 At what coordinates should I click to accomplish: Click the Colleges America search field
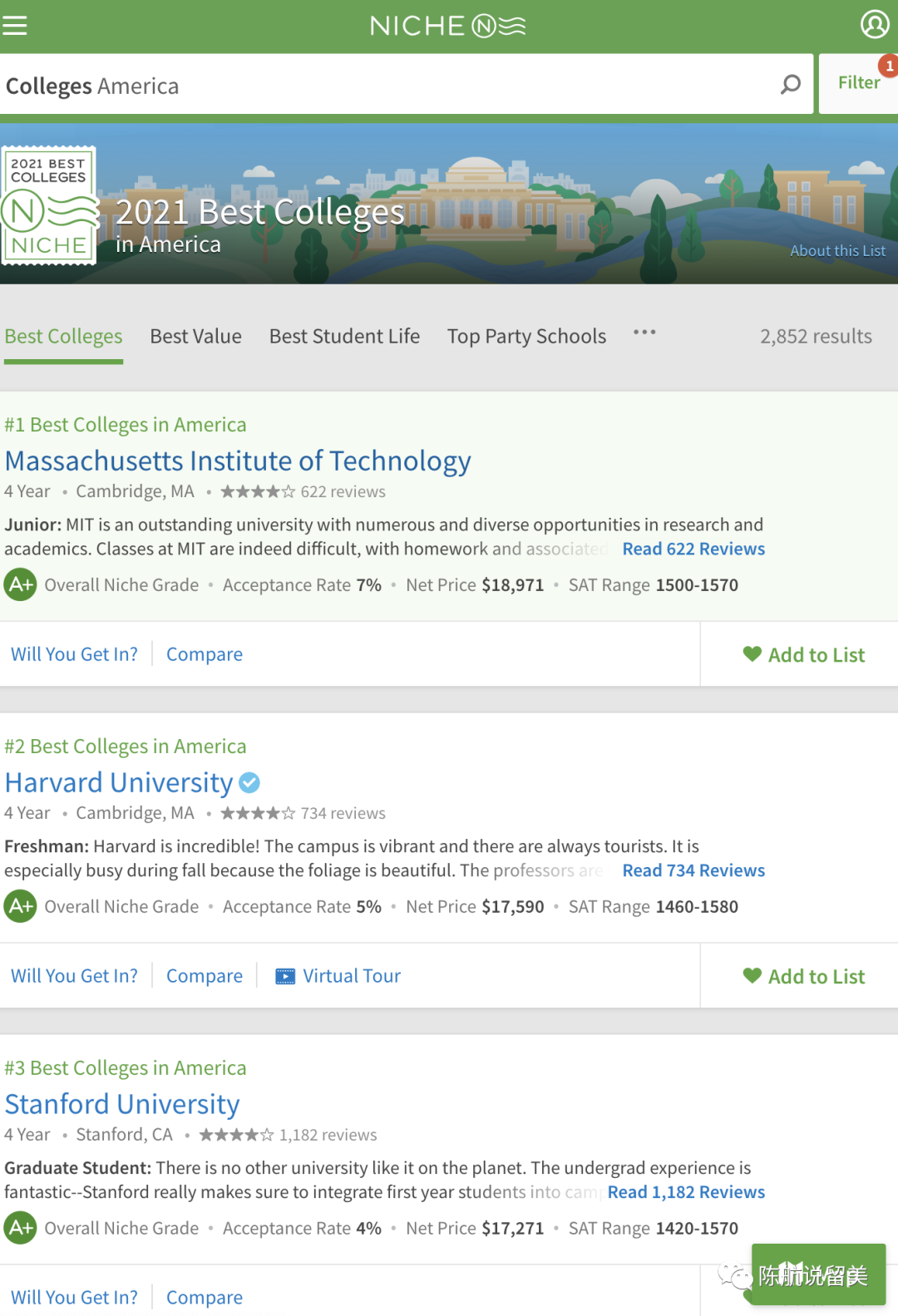point(382,86)
